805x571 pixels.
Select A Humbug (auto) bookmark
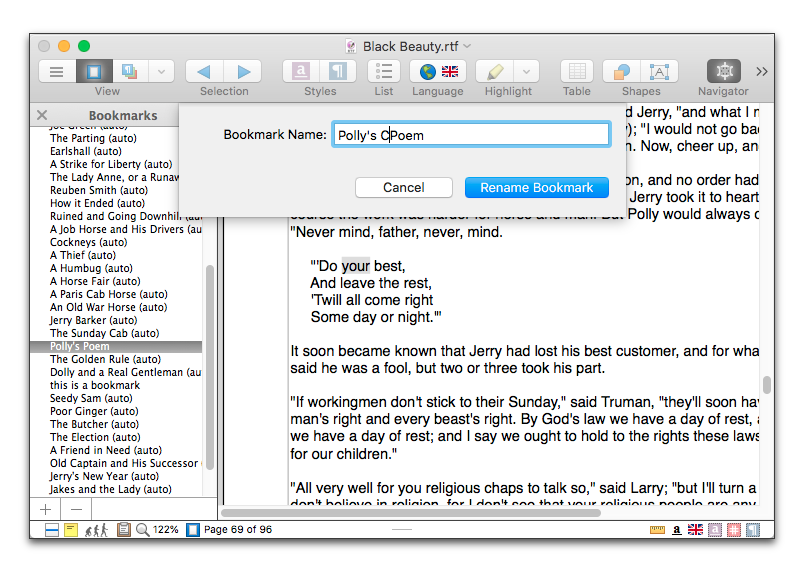[x=91, y=268]
